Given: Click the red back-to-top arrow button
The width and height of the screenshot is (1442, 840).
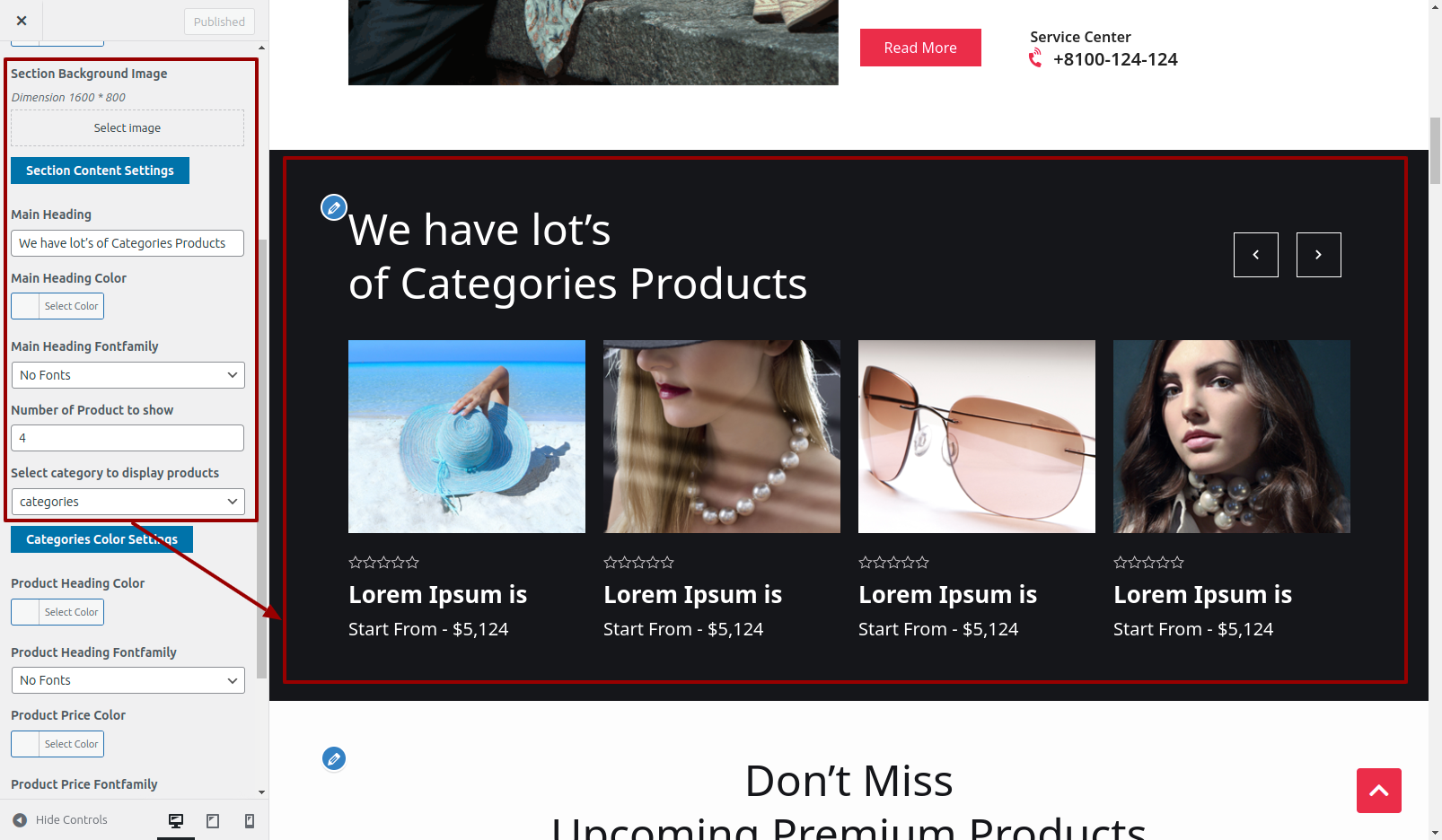Looking at the screenshot, I should tap(1379, 791).
